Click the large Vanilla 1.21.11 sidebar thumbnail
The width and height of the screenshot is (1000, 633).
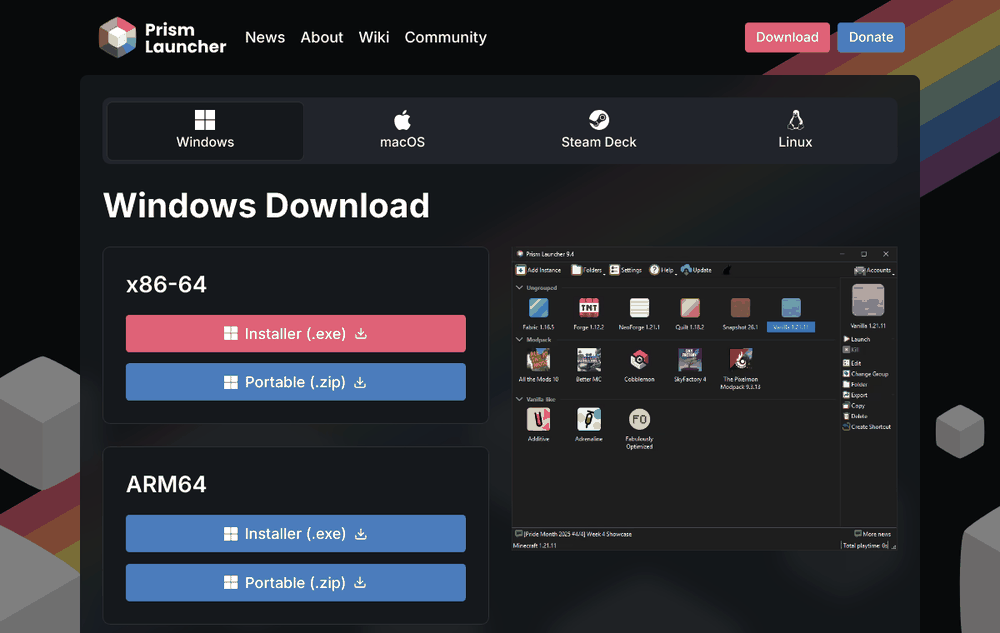click(x=868, y=300)
